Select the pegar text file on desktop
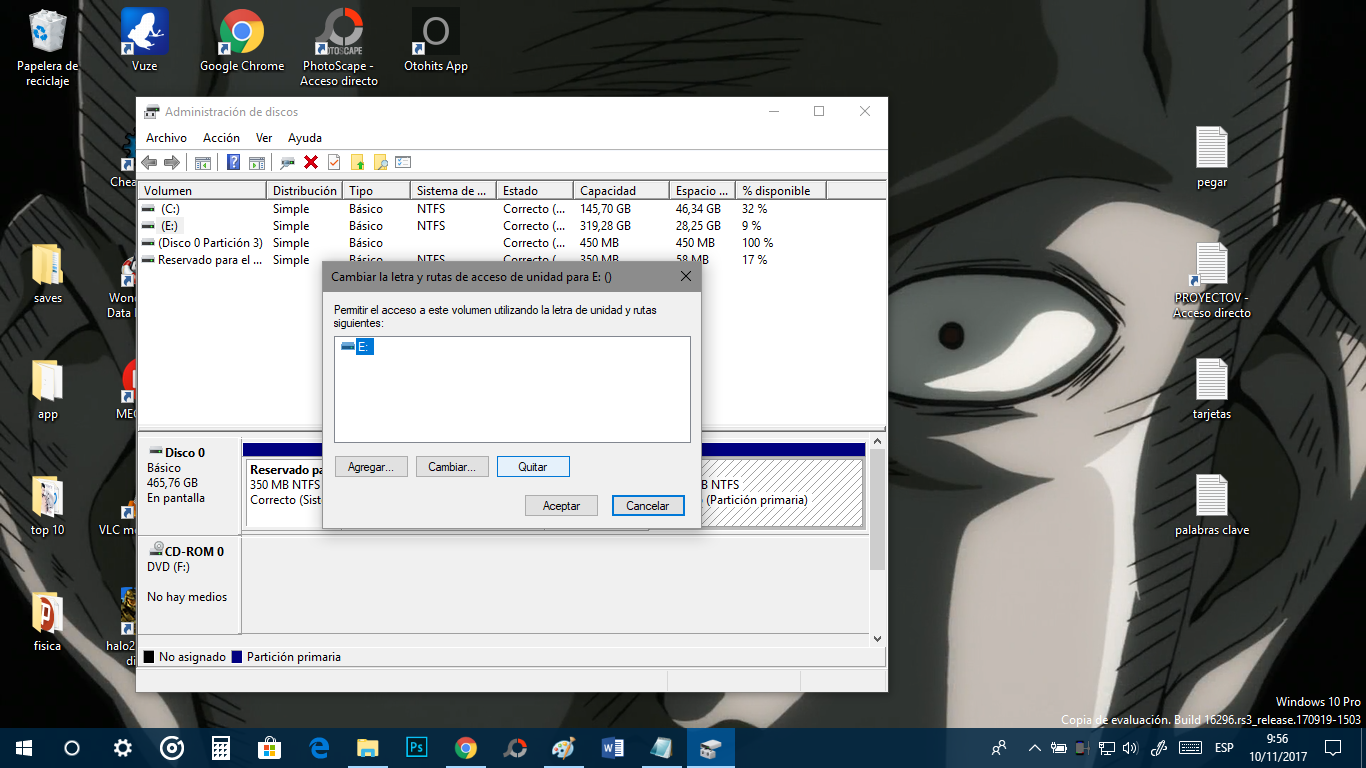This screenshot has height=768, width=1366. (x=1212, y=157)
